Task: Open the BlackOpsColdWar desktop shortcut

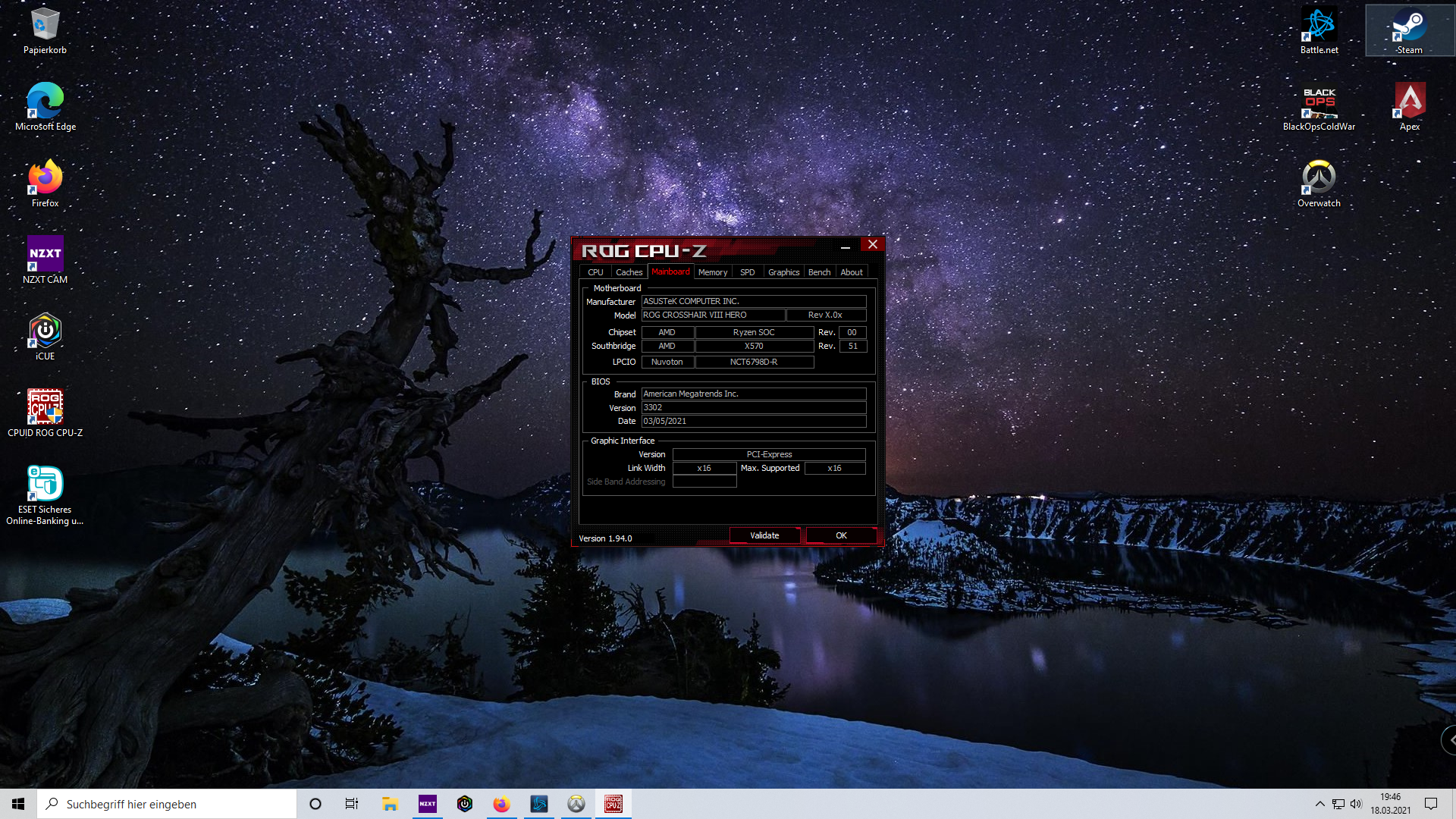Action: 1319,106
